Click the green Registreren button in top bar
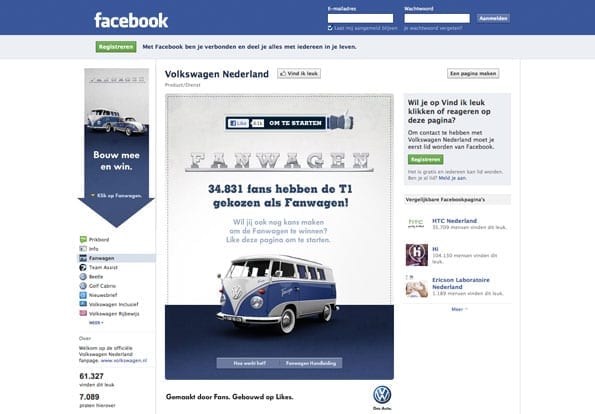 click(x=116, y=47)
